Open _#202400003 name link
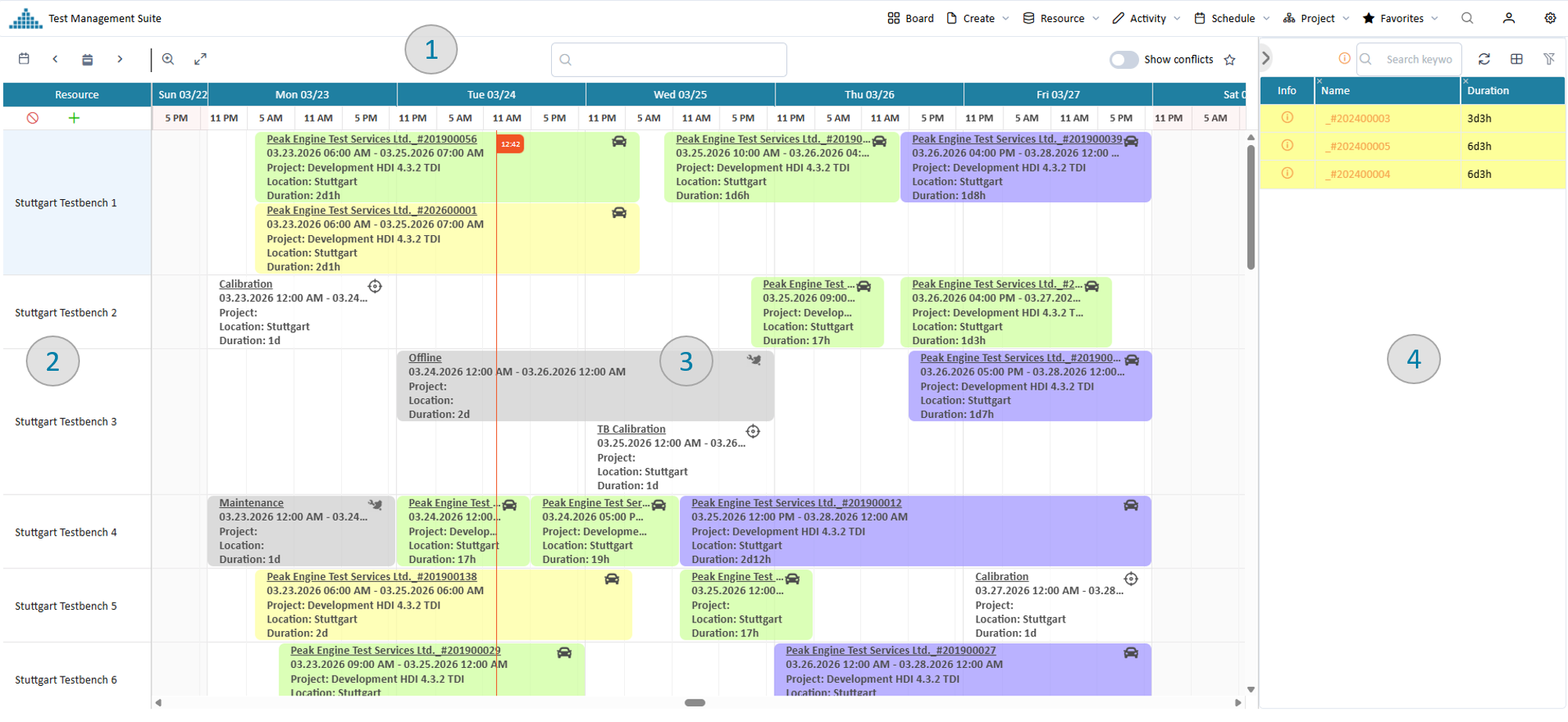Screen dimensions: 1568x722 (x=1358, y=118)
